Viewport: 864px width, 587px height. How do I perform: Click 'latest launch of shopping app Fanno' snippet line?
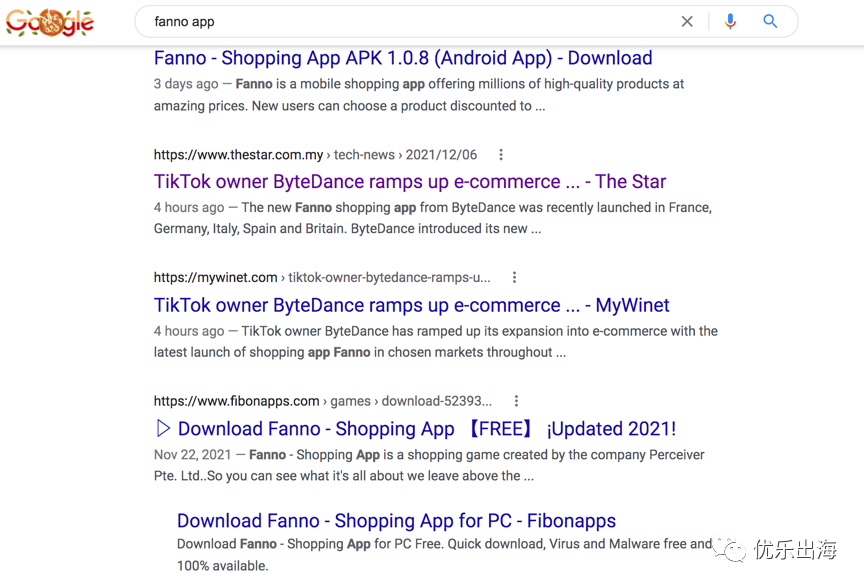[359, 352]
